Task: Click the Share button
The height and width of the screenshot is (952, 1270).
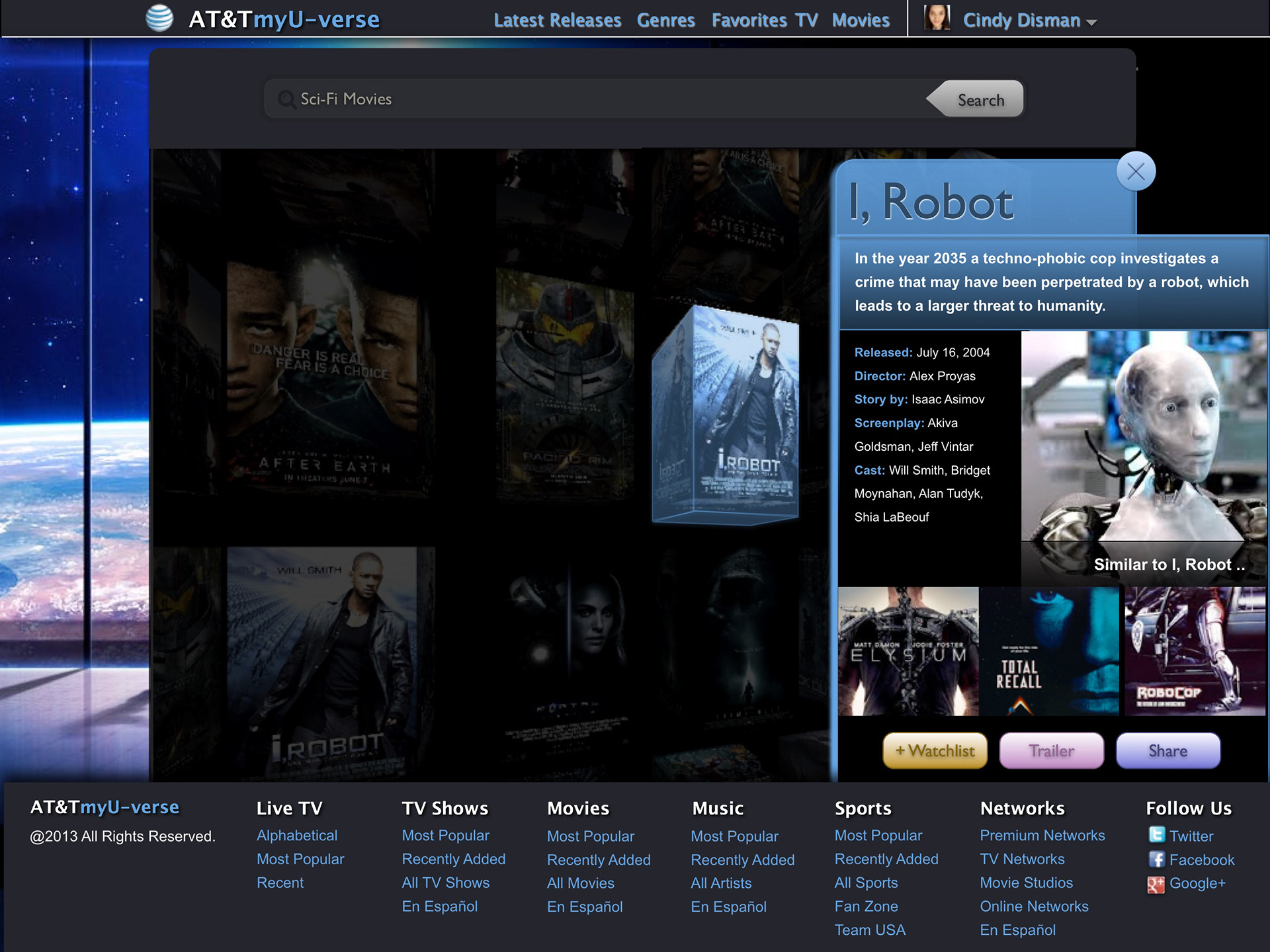Action: 1167,750
